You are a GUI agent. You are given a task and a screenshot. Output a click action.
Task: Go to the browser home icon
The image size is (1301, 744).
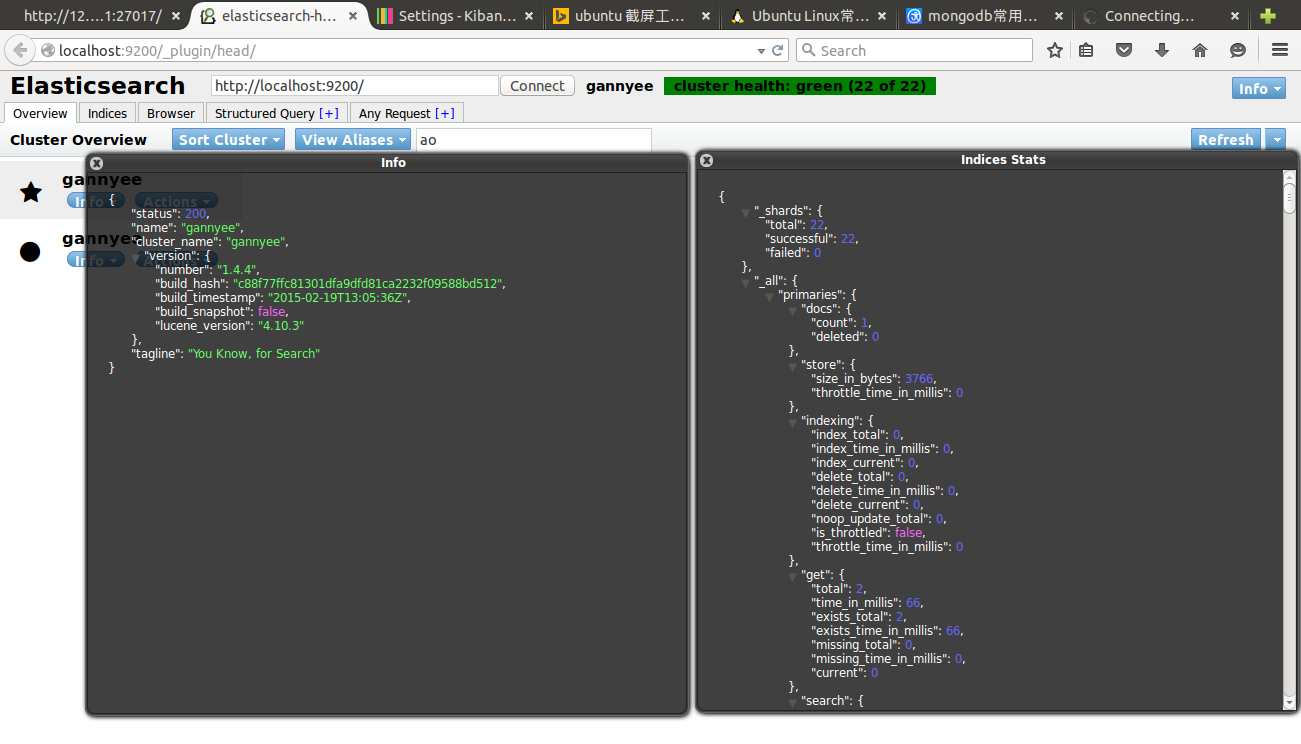click(x=1200, y=50)
